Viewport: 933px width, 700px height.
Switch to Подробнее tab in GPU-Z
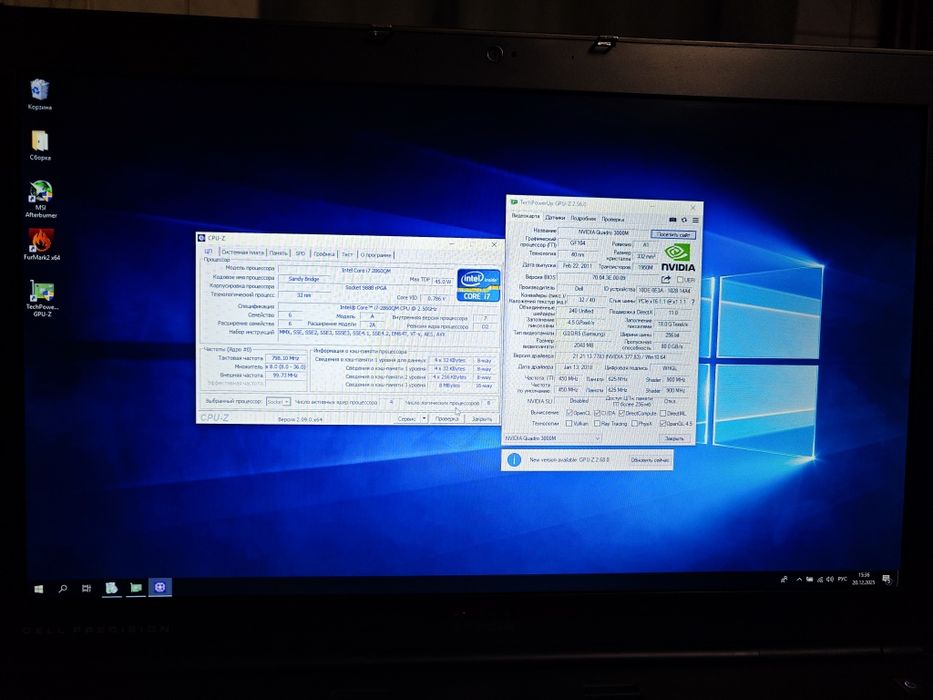pyautogui.click(x=583, y=218)
